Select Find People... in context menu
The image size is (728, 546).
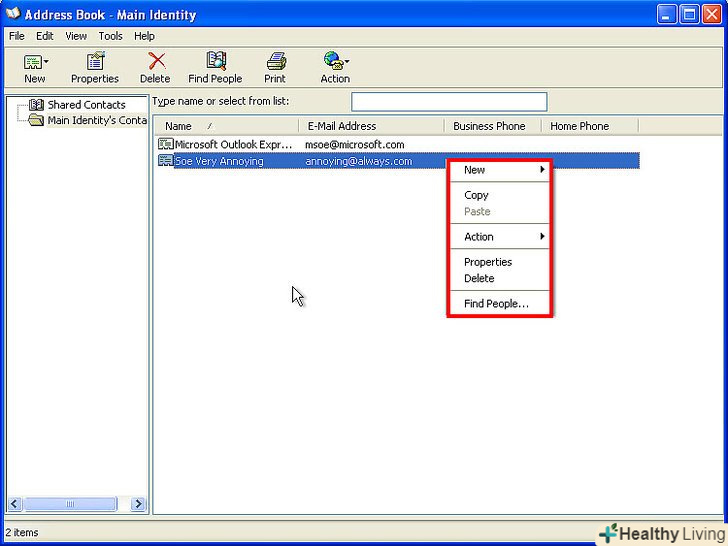496,304
